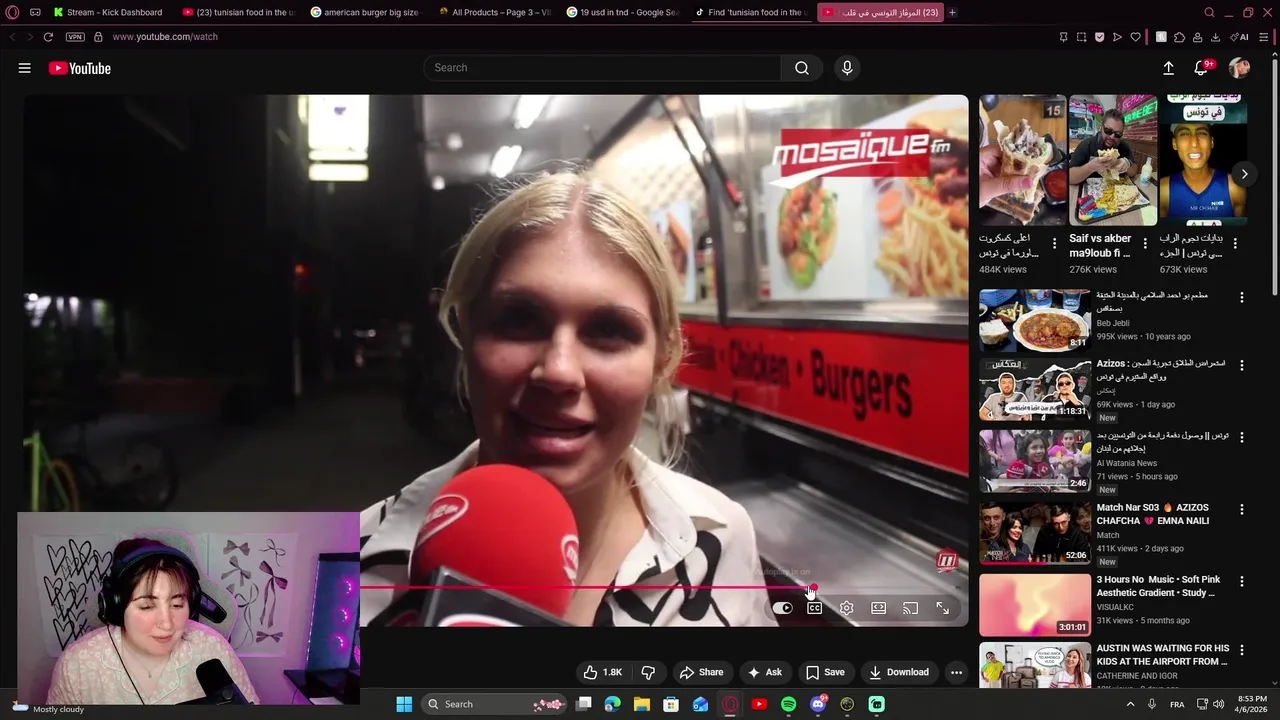Open the Opera menu logo icon
This screenshot has width=1280, height=720.
12,12
